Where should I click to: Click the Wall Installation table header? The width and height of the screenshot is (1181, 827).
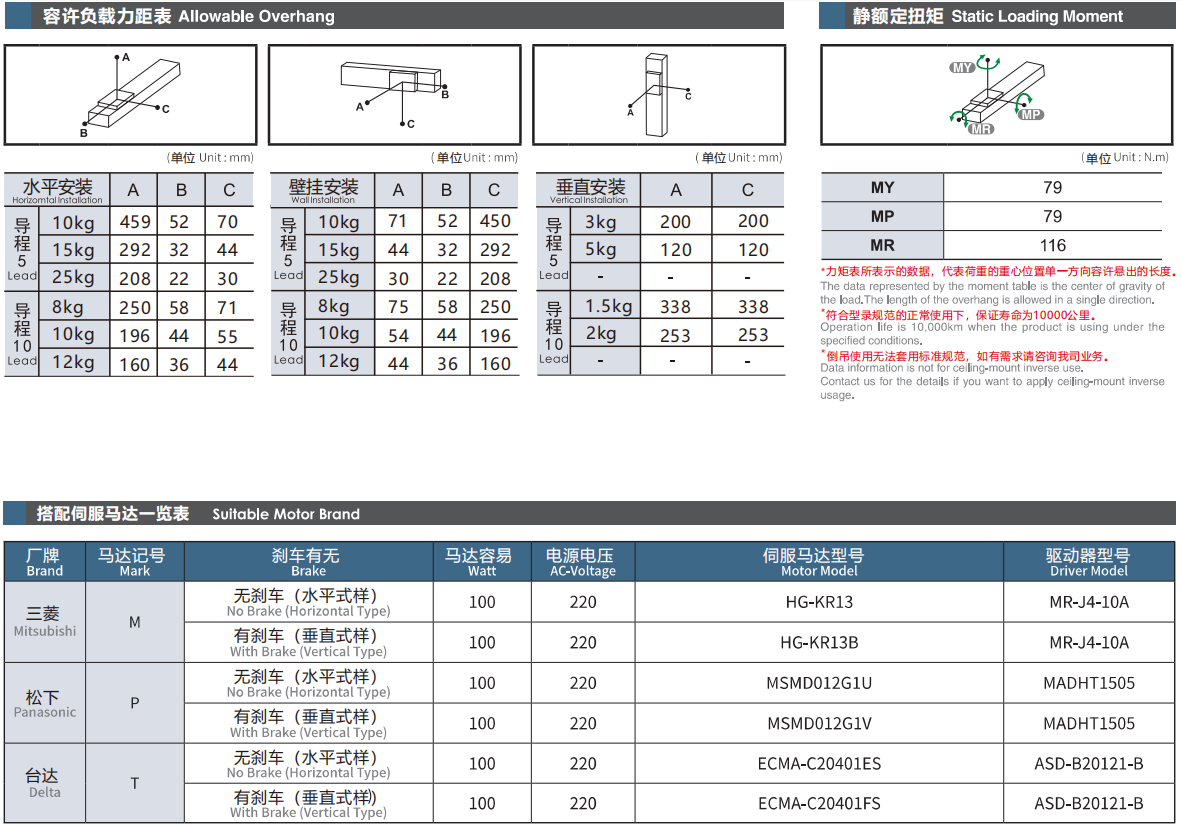(322, 190)
